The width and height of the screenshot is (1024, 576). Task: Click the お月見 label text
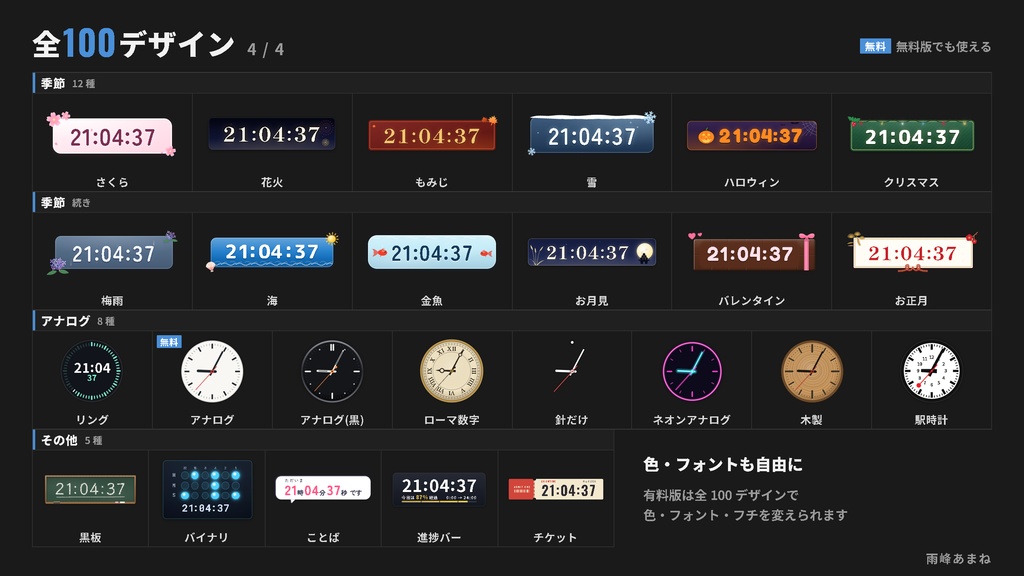[x=592, y=300]
